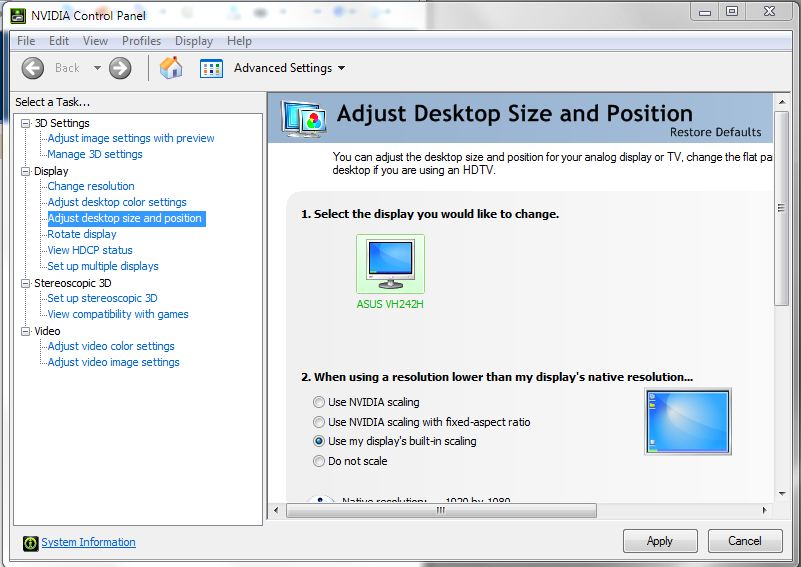Click the Cancel button

(x=745, y=541)
